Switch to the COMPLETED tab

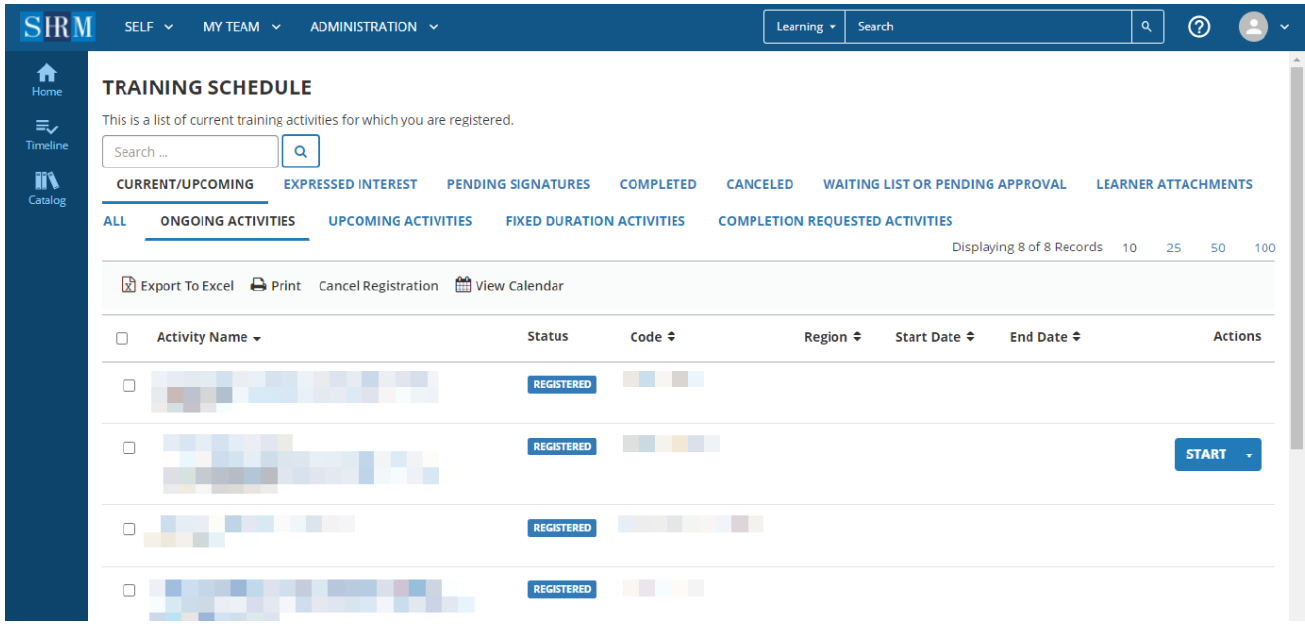pos(658,184)
